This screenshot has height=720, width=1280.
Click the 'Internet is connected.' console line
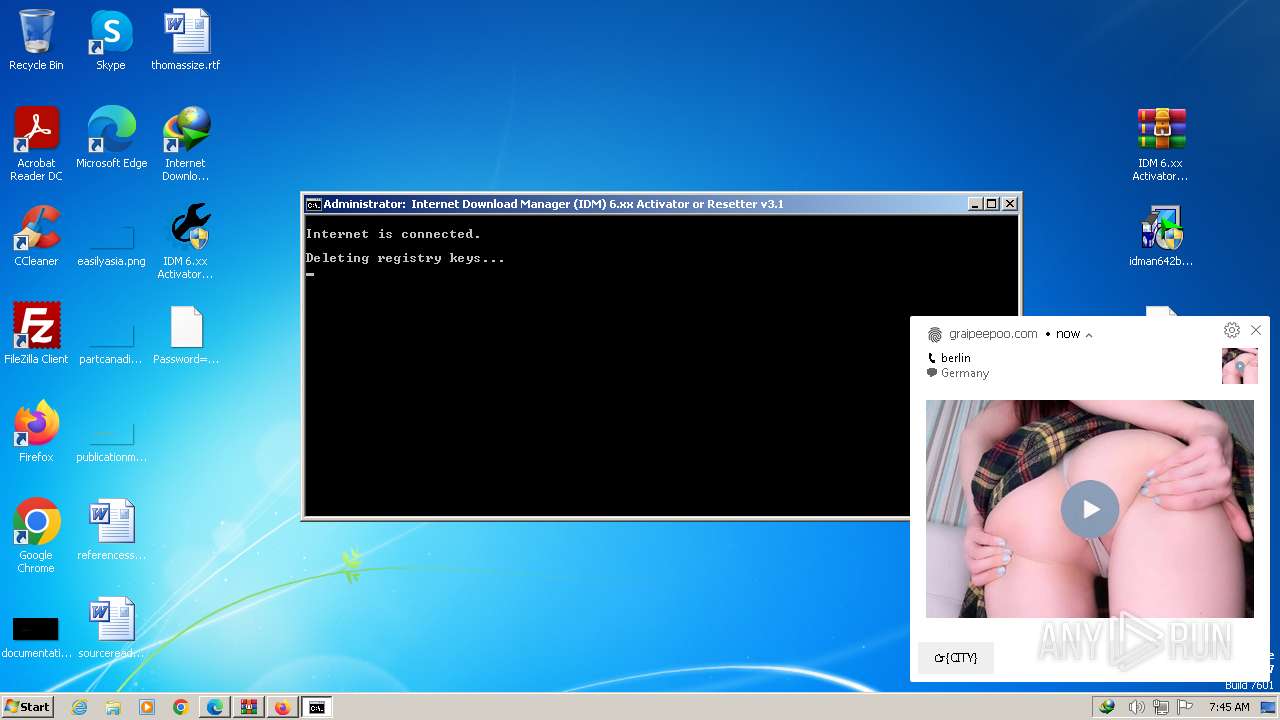pos(393,234)
